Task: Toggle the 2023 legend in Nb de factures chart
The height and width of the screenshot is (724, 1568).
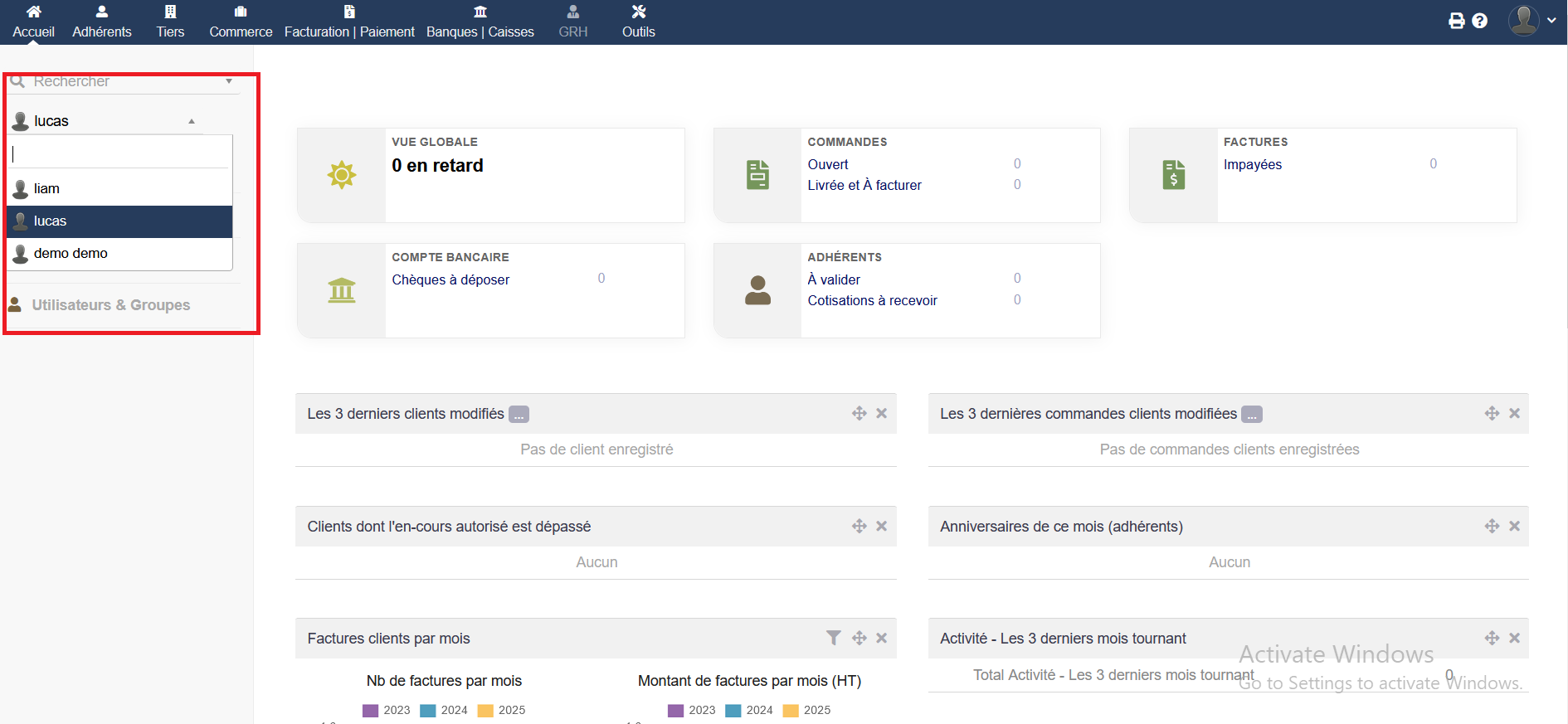Action: click(x=387, y=710)
